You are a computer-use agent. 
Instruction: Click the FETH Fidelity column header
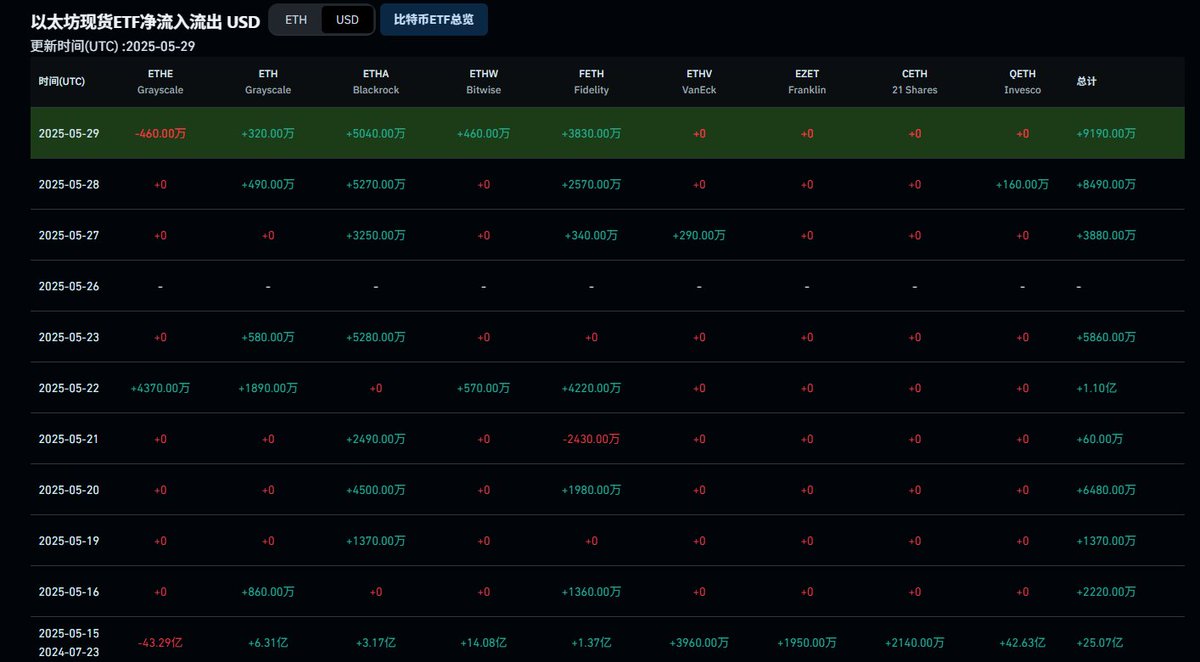591,82
